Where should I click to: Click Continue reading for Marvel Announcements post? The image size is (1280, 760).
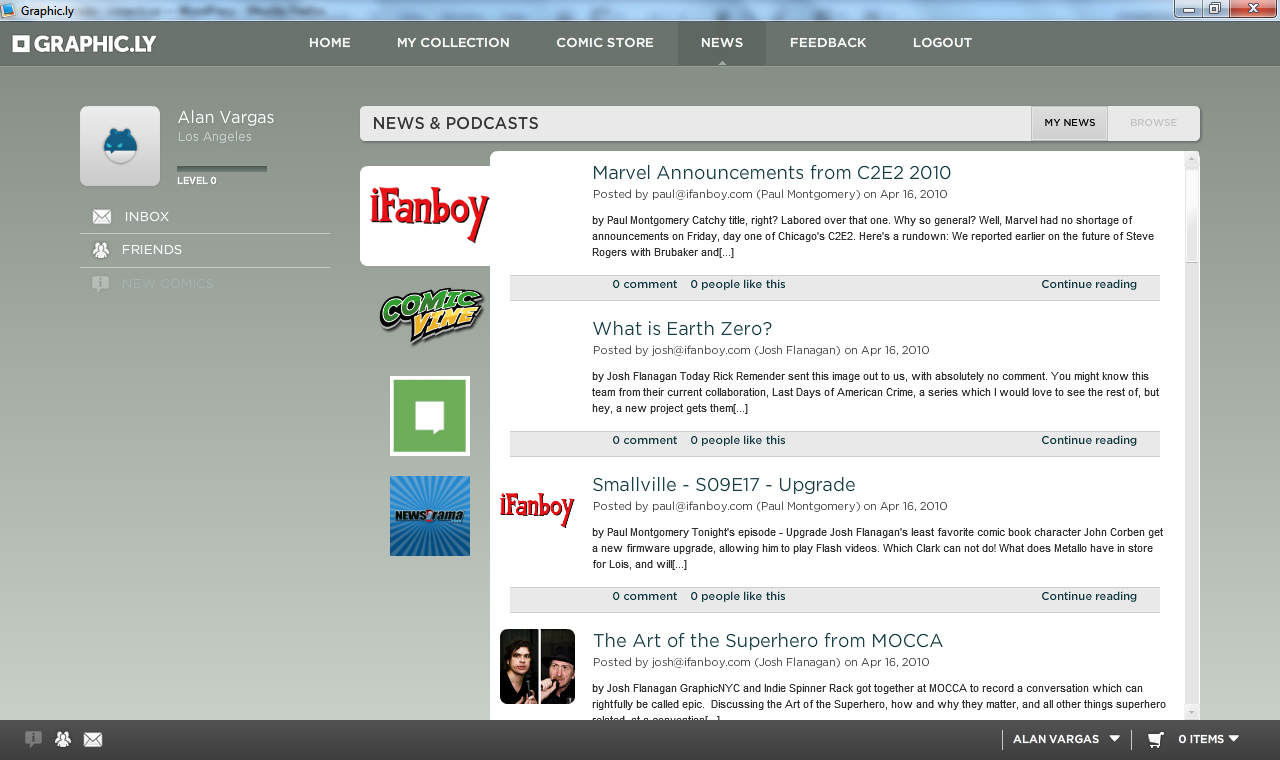pyautogui.click(x=1089, y=285)
